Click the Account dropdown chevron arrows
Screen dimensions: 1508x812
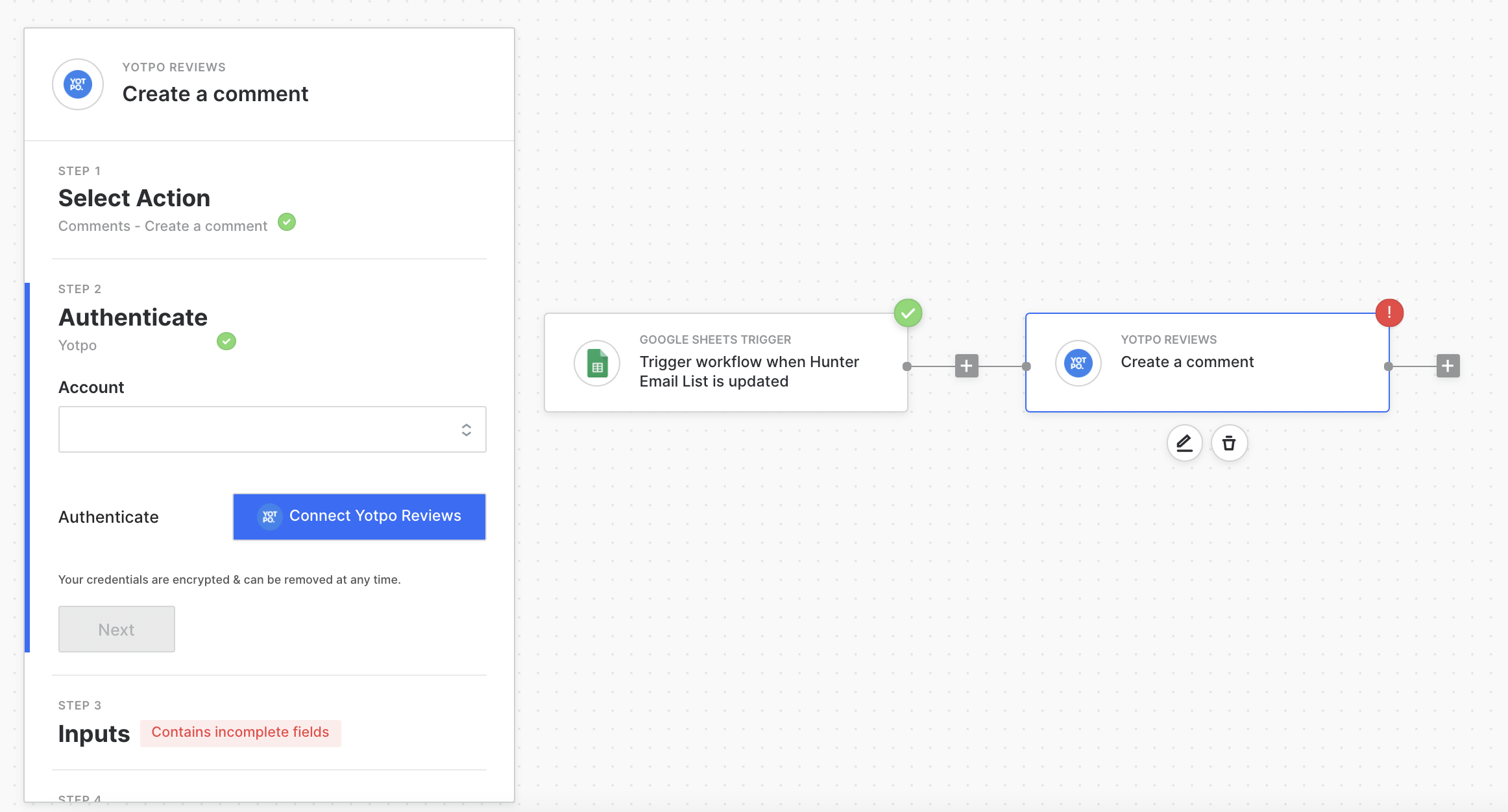(466, 430)
